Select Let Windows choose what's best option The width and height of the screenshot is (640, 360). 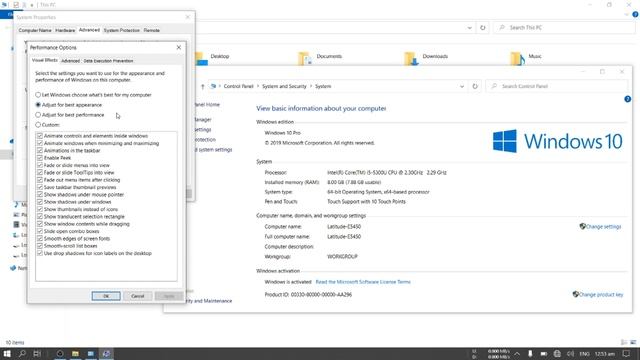(93, 95)
